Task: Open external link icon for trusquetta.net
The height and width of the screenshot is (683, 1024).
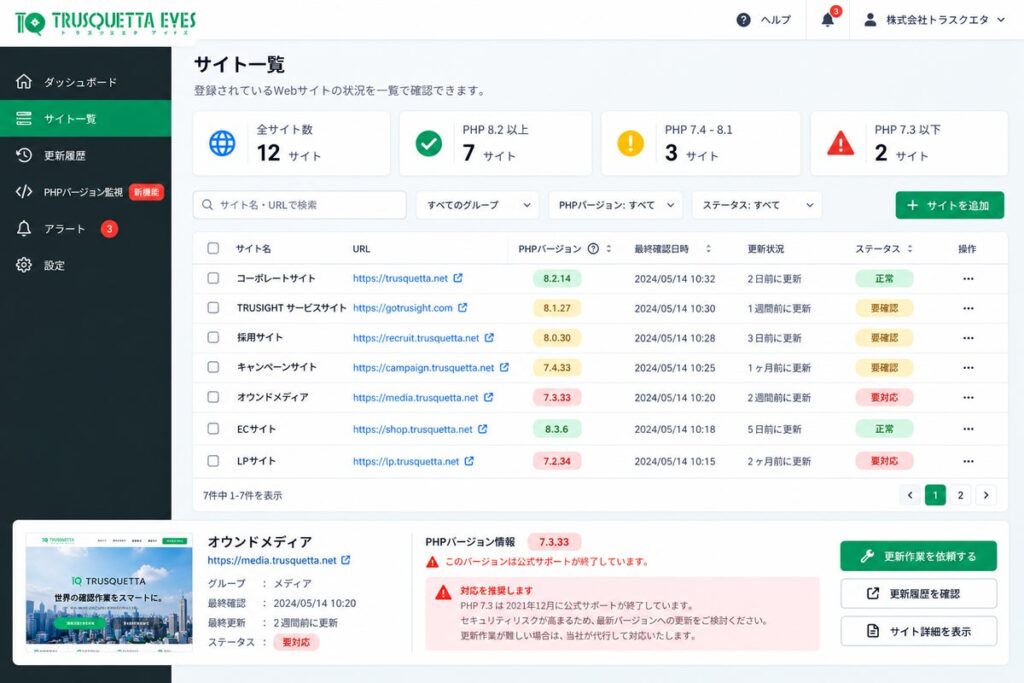Action: coord(458,278)
